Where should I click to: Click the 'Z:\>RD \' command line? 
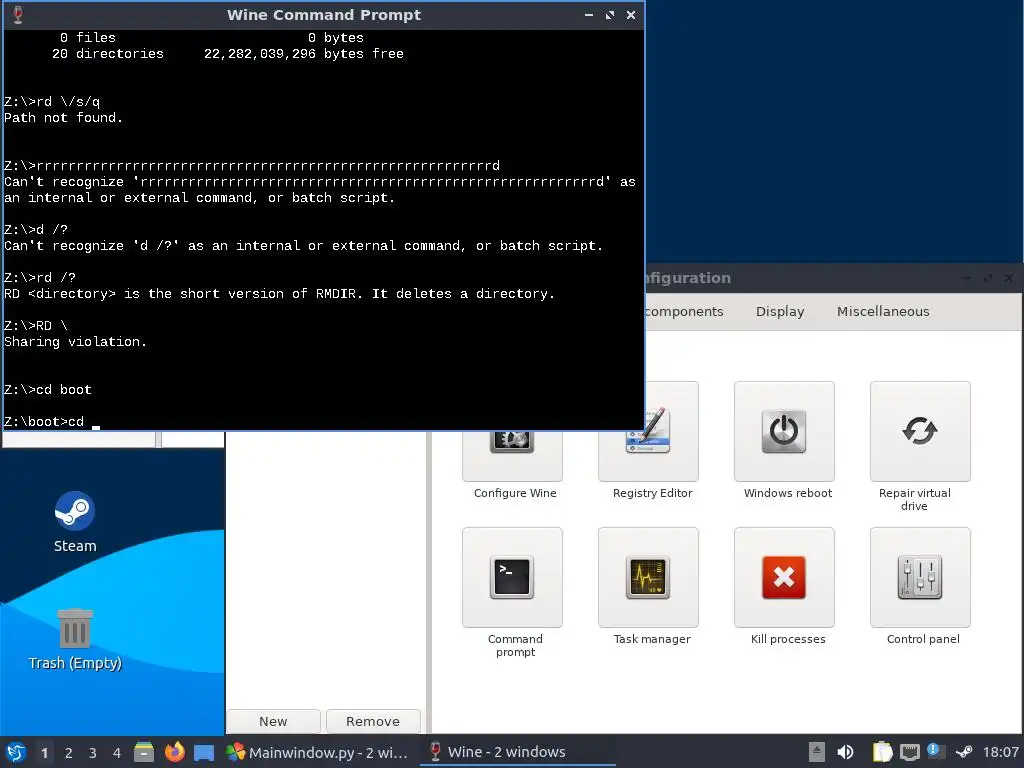coord(36,325)
